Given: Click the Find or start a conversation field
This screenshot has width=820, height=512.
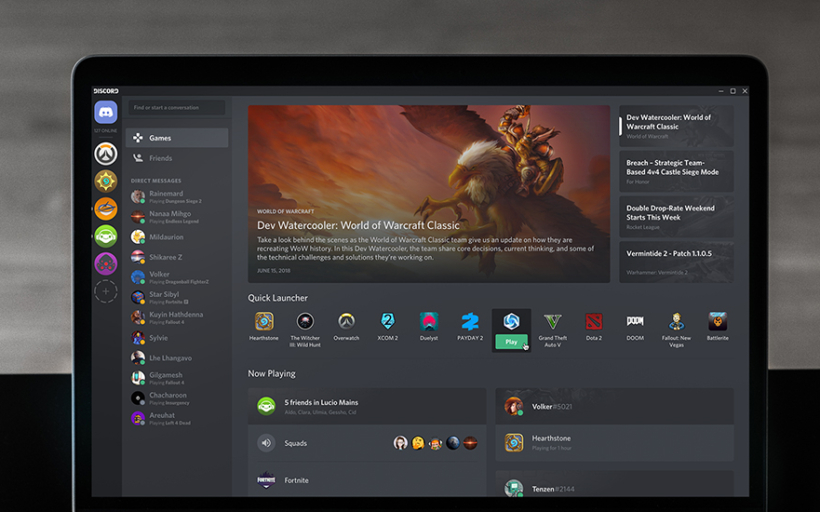Looking at the screenshot, I should click(x=176, y=108).
